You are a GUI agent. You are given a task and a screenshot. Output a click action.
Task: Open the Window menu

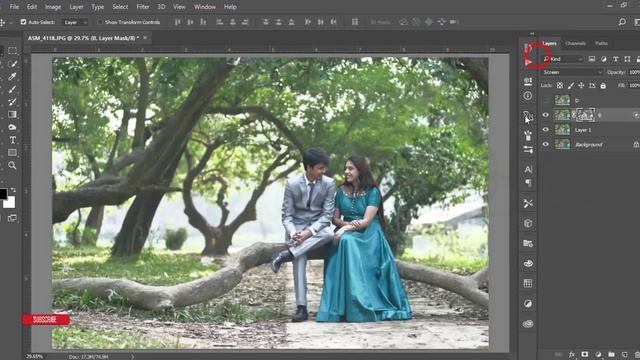tap(204, 7)
